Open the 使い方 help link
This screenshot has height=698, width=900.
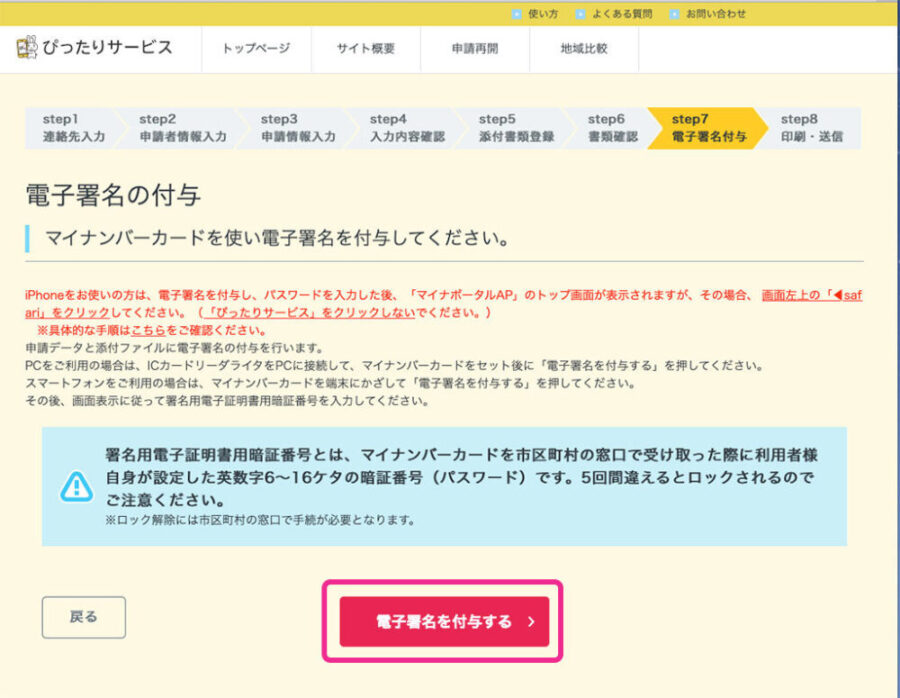[x=543, y=14]
